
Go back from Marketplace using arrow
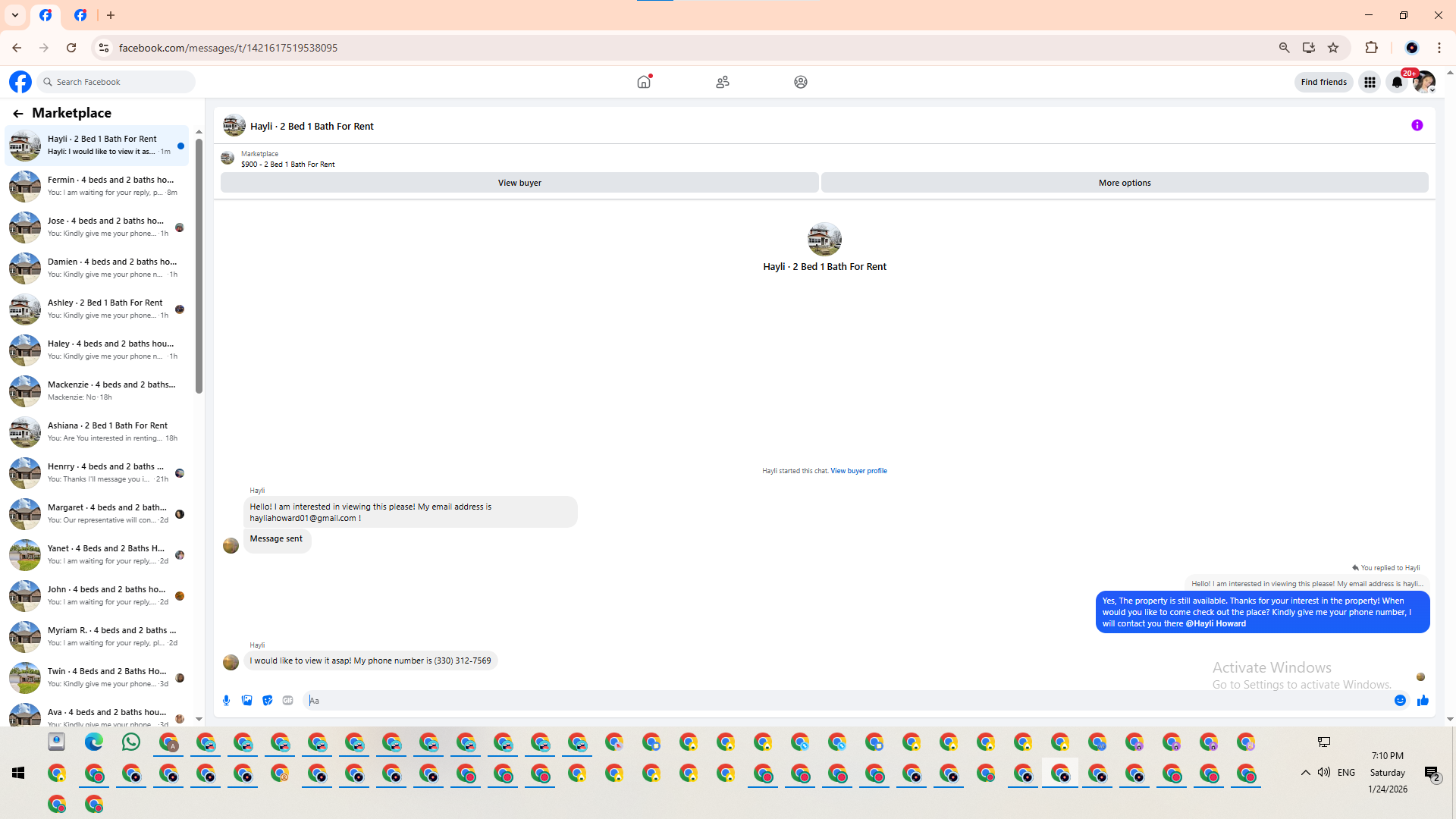[18, 114]
